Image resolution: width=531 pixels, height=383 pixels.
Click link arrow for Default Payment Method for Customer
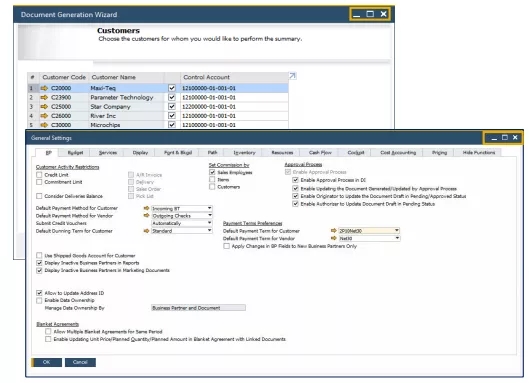146,208
